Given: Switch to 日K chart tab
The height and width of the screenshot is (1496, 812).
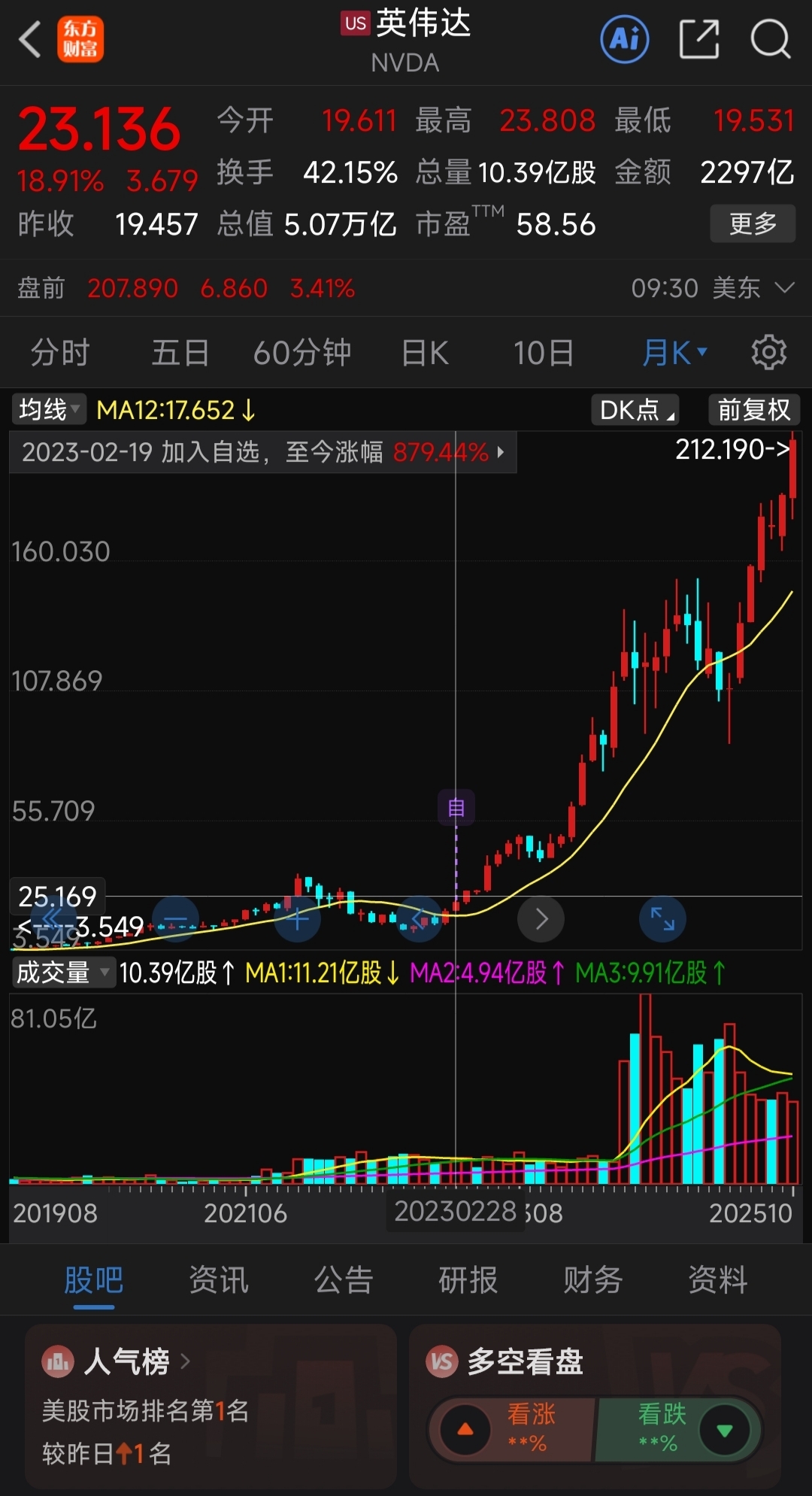Looking at the screenshot, I should pos(425,352).
